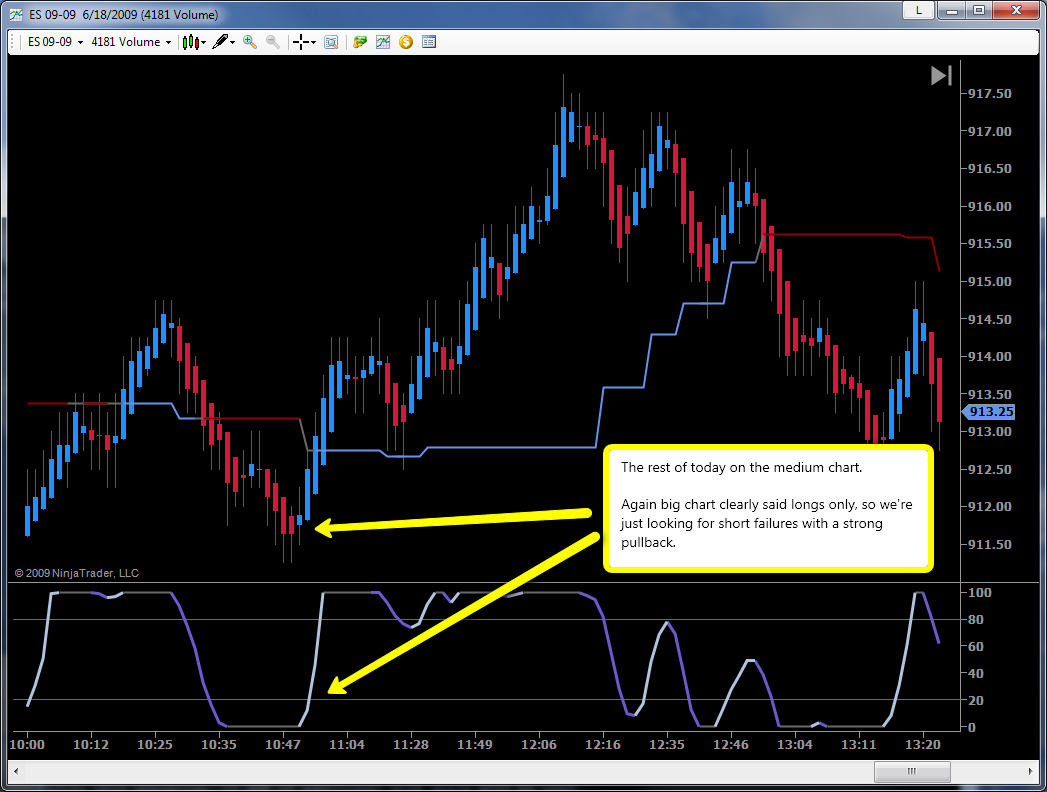The height and width of the screenshot is (792, 1047).
Task: Click the 917.50 price axis label
Action: point(989,93)
